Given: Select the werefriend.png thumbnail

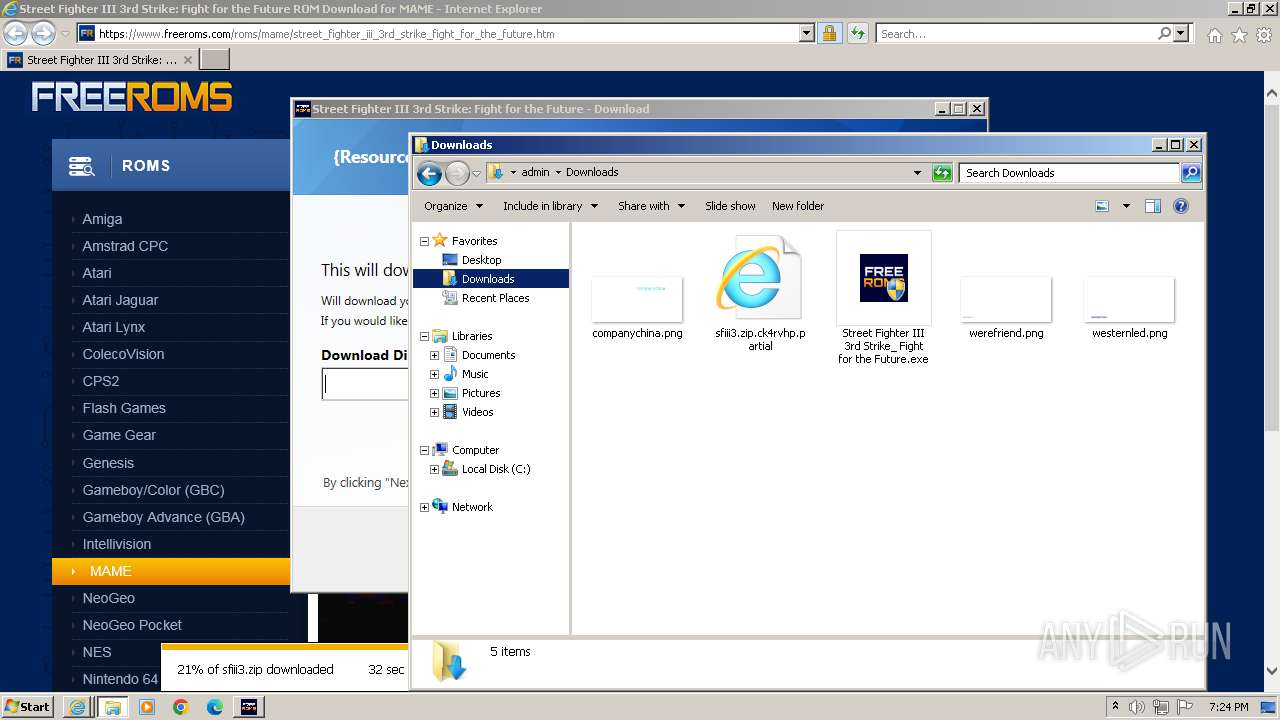Looking at the screenshot, I should click(x=1006, y=300).
